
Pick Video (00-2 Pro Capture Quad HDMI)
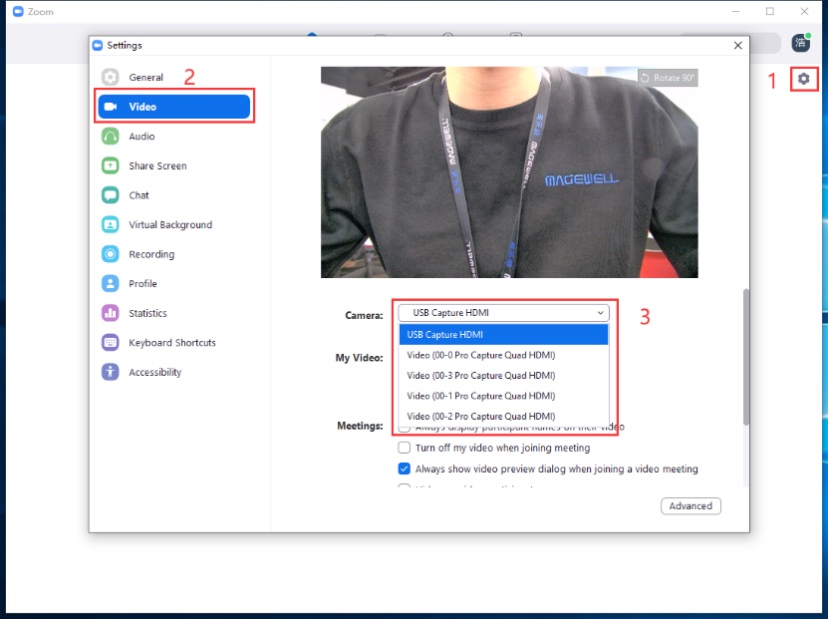(x=504, y=416)
